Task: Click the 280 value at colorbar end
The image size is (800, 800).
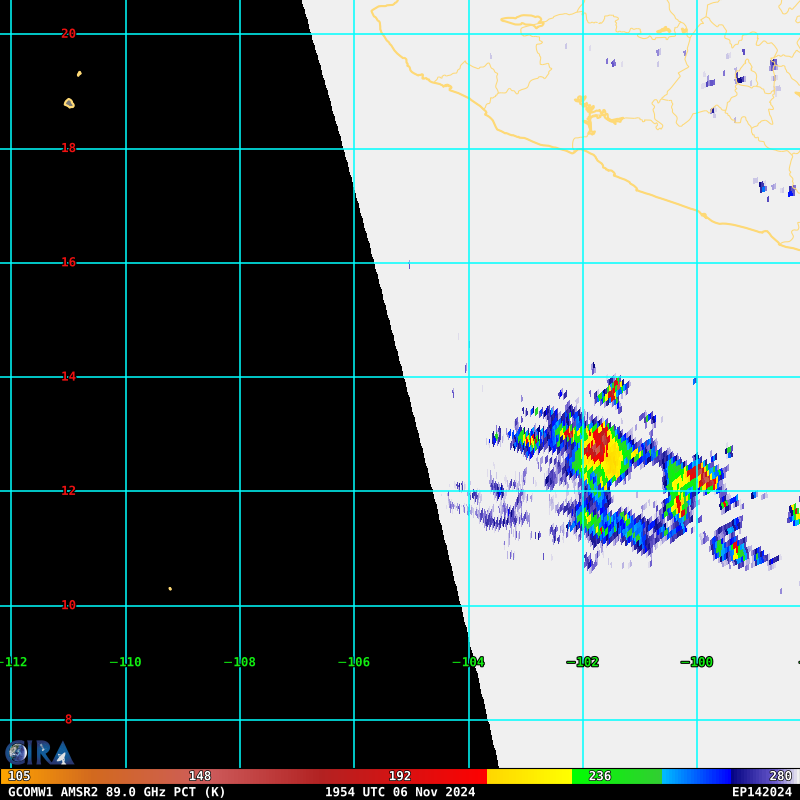Action: pos(780,776)
